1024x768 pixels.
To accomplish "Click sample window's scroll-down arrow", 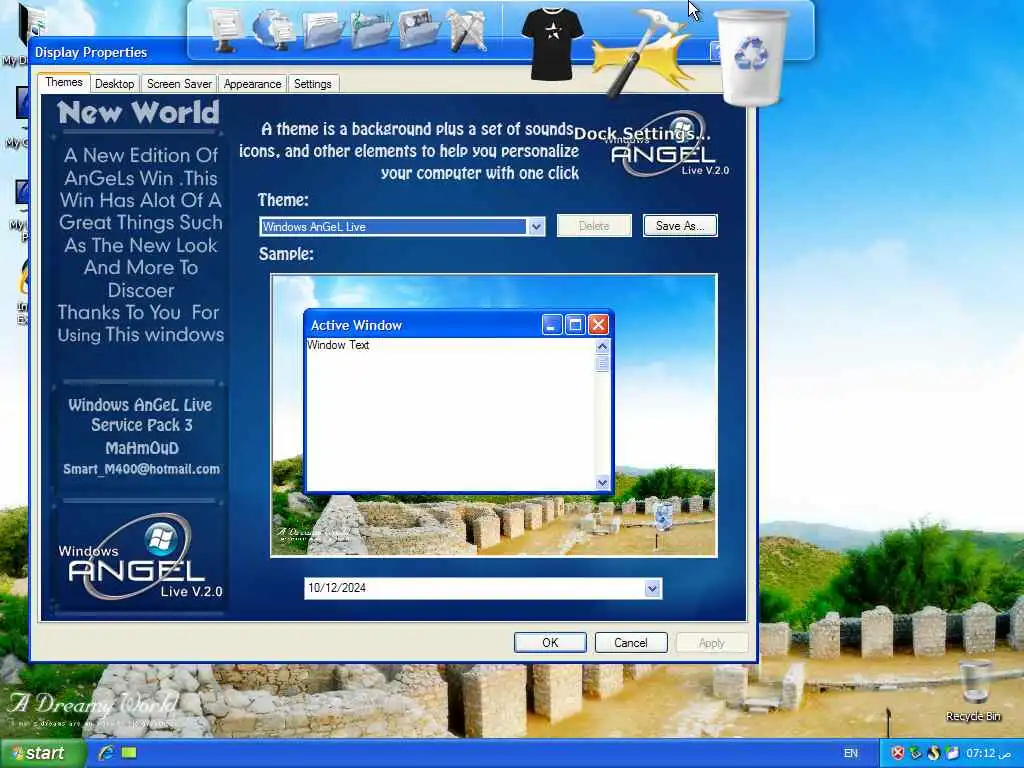I will (602, 483).
